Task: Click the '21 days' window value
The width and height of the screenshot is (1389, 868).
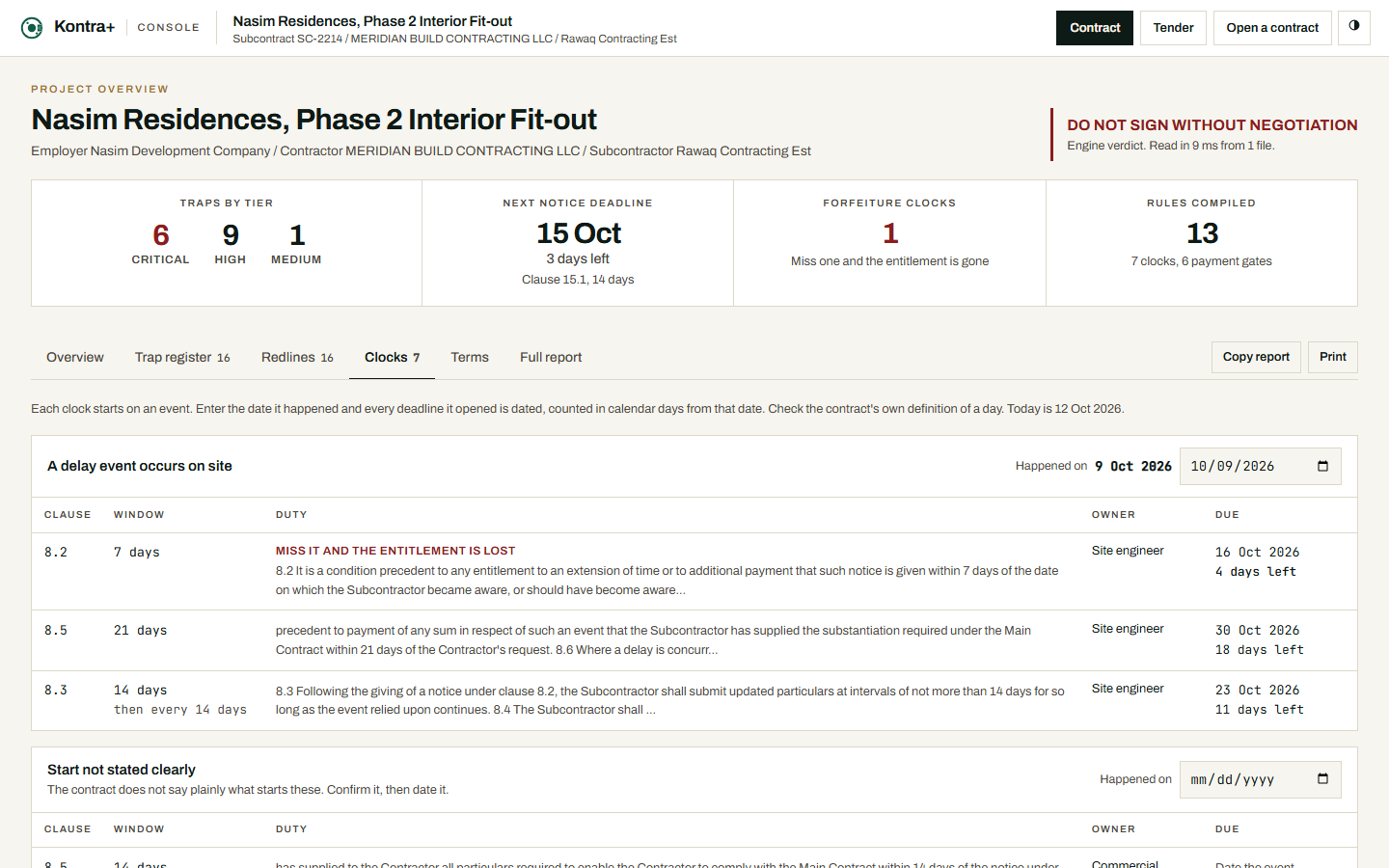Action: point(141,631)
